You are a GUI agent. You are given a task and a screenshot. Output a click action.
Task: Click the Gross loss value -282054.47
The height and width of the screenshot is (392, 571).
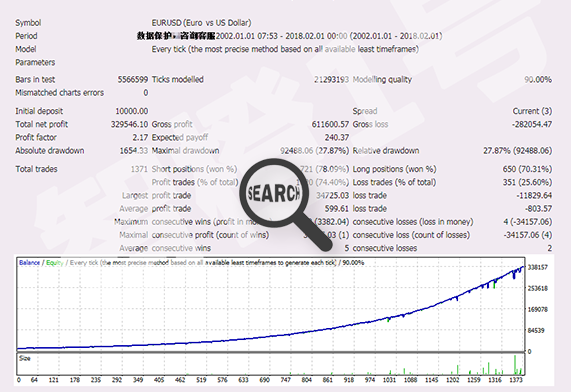532,124
